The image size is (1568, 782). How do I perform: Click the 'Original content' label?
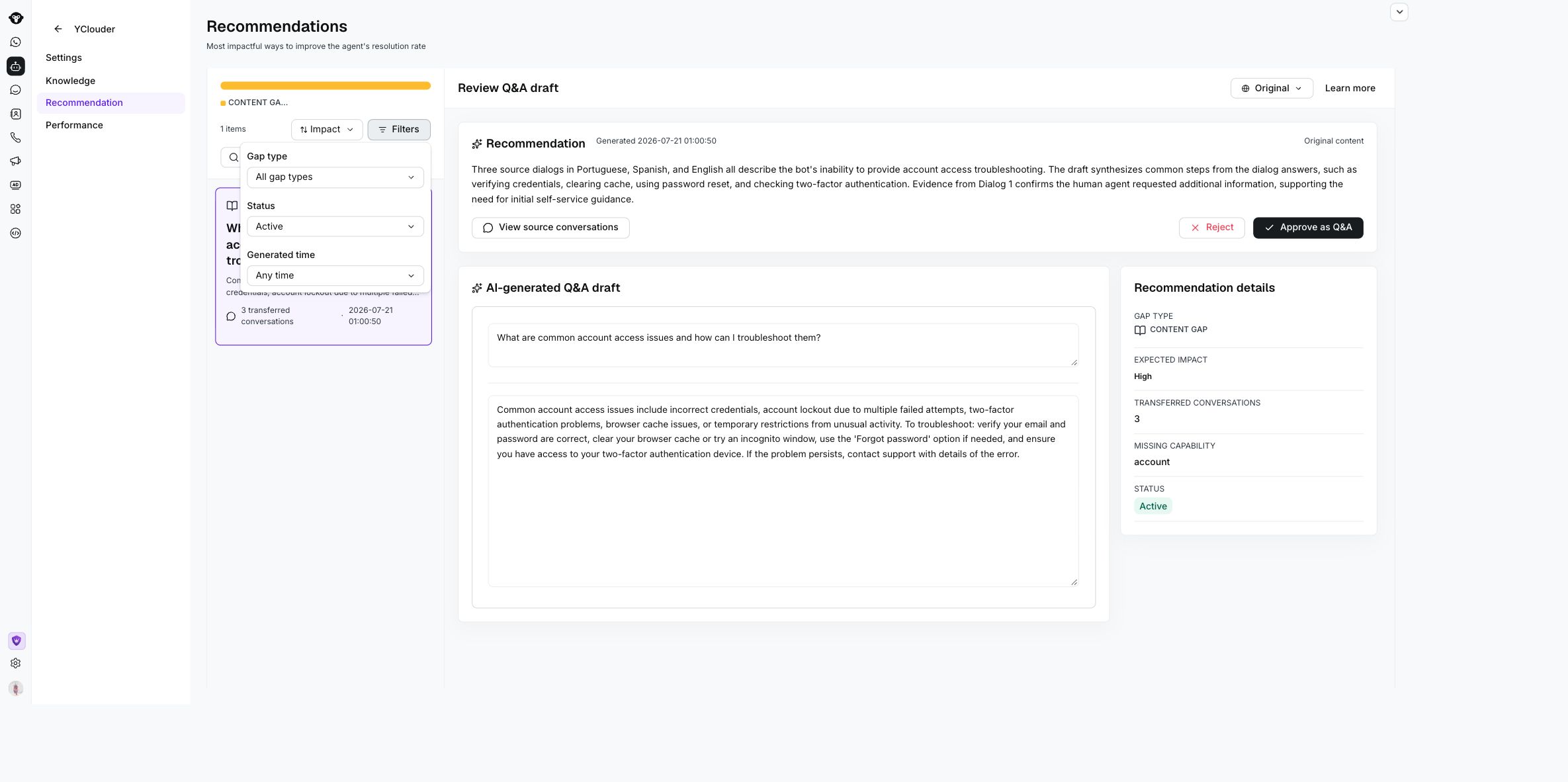click(1333, 141)
